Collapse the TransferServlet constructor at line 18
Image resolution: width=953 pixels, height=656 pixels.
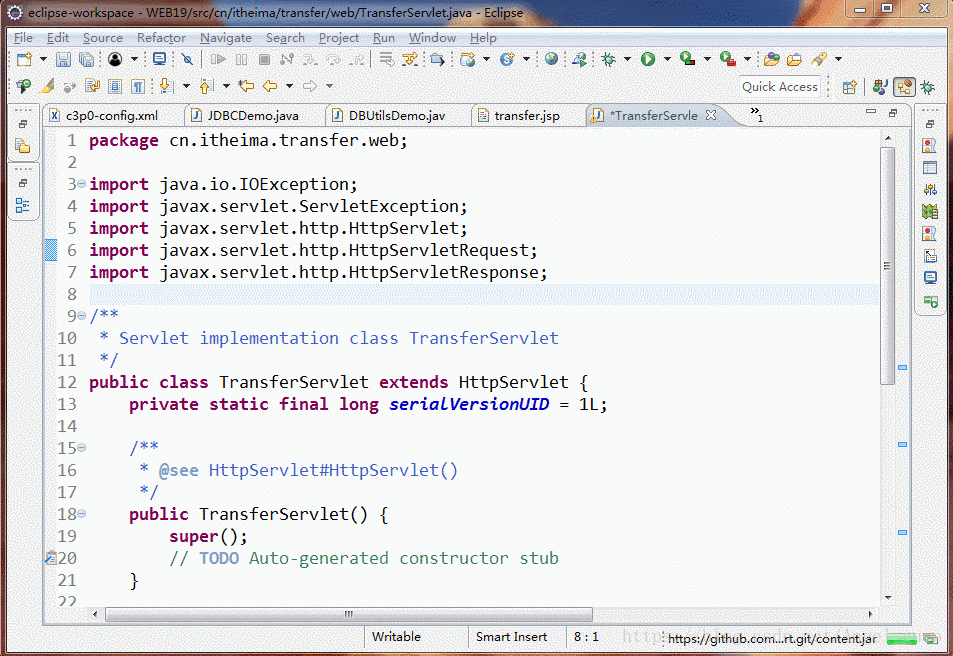click(x=81, y=514)
